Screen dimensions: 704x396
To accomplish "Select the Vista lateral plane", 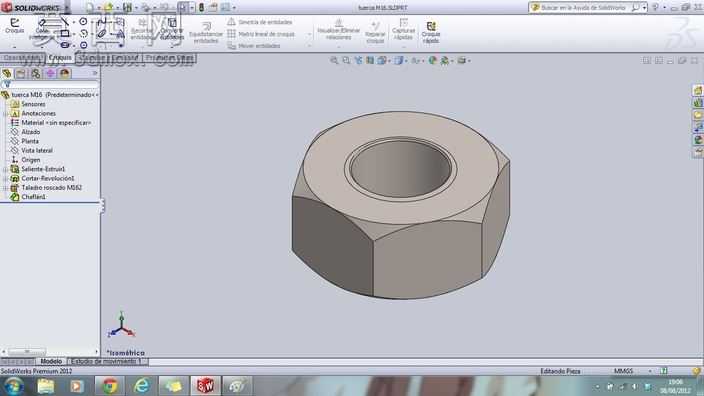I will (x=32, y=150).
